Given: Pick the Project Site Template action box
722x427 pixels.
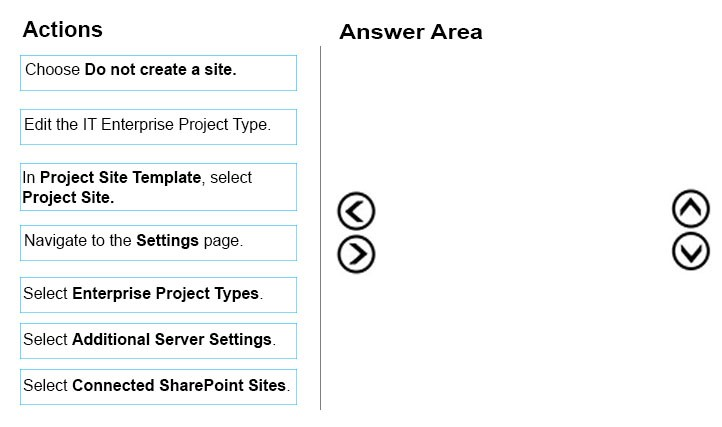Looking at the screenshot, I should pos(158,187).
